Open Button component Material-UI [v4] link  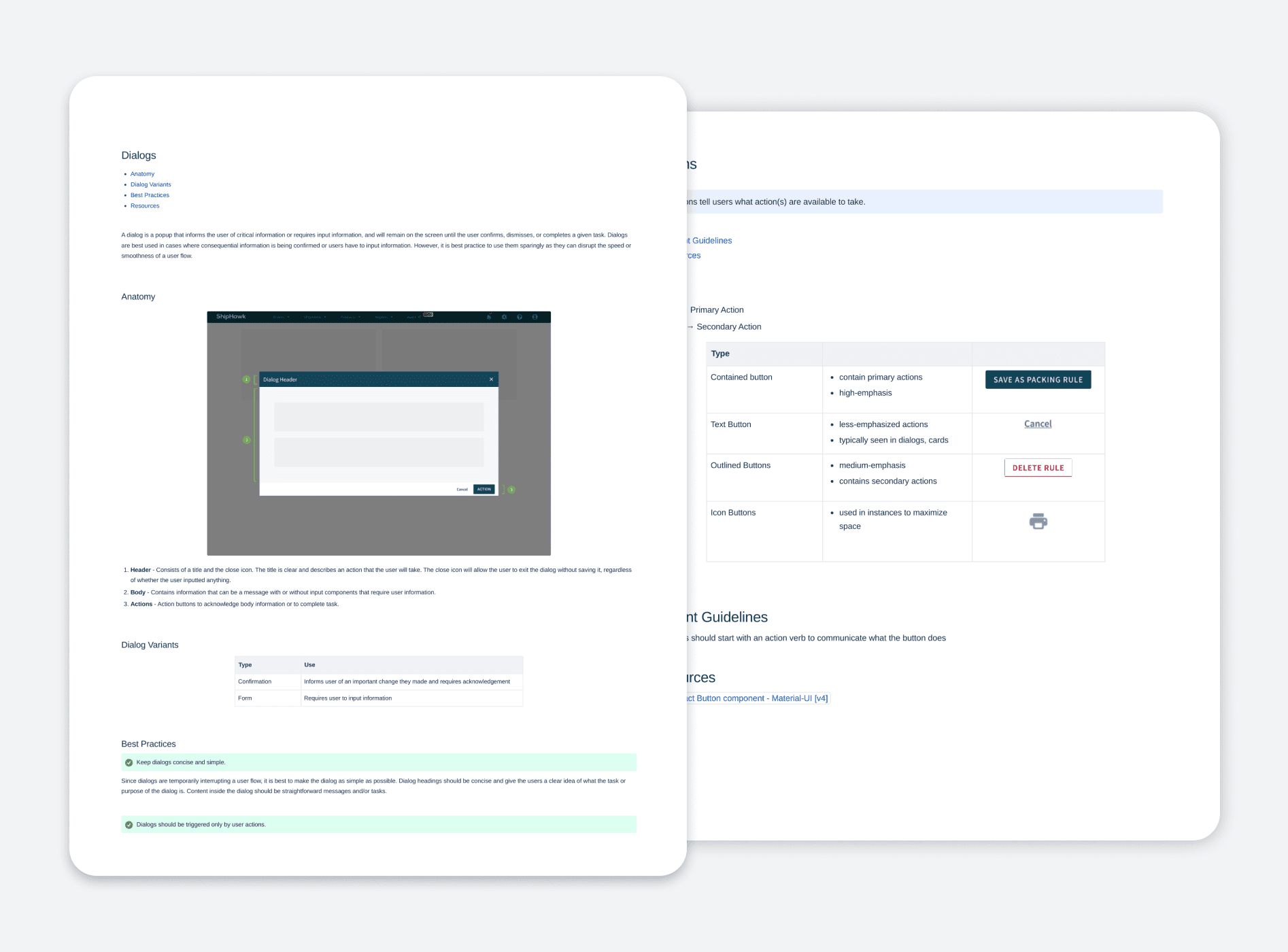pos(758,698)
